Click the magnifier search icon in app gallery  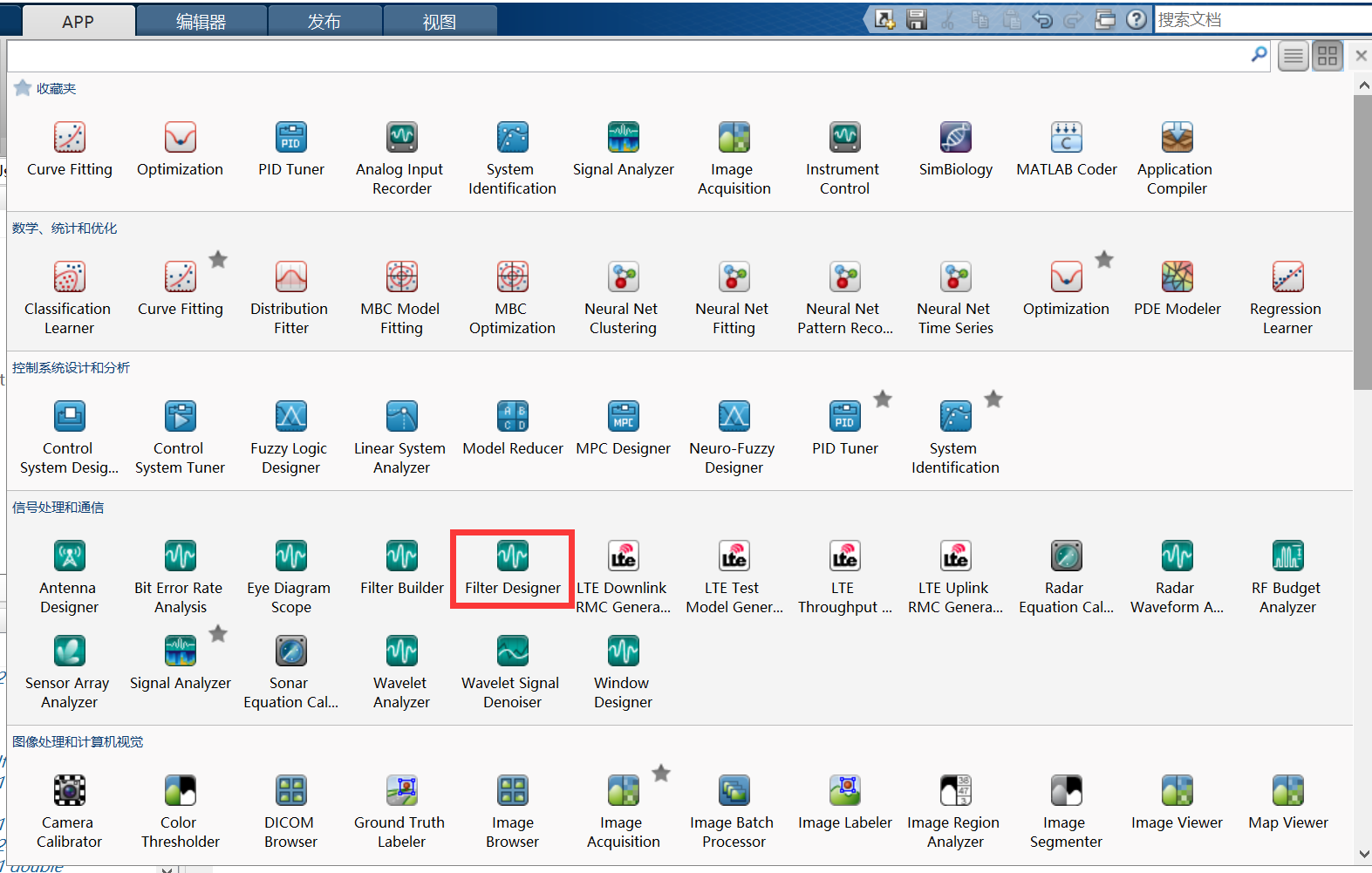point(1259,55)
